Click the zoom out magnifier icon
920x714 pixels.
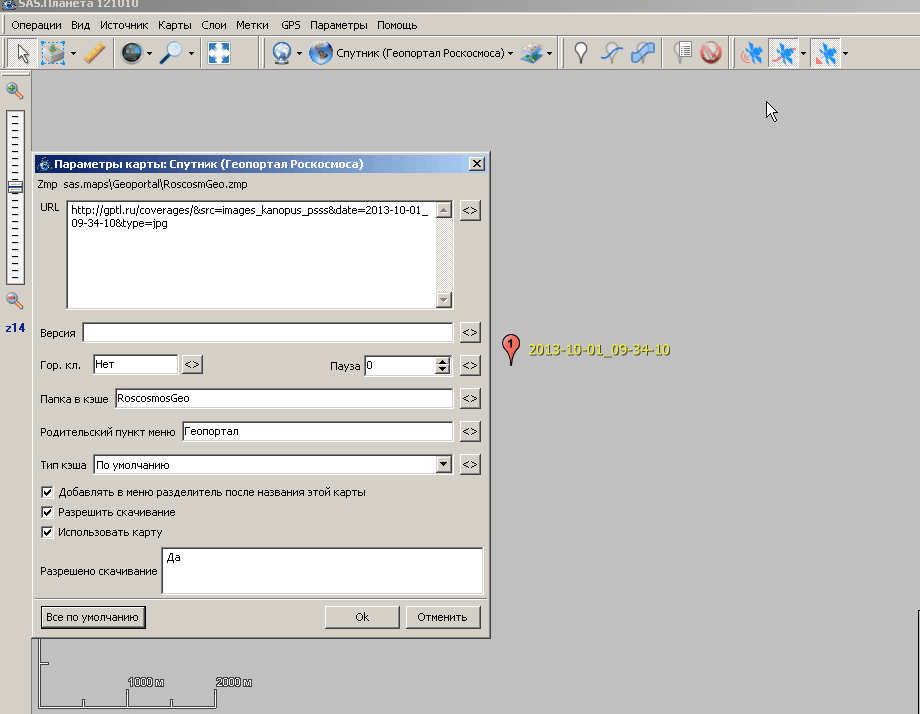click(15, 300)
